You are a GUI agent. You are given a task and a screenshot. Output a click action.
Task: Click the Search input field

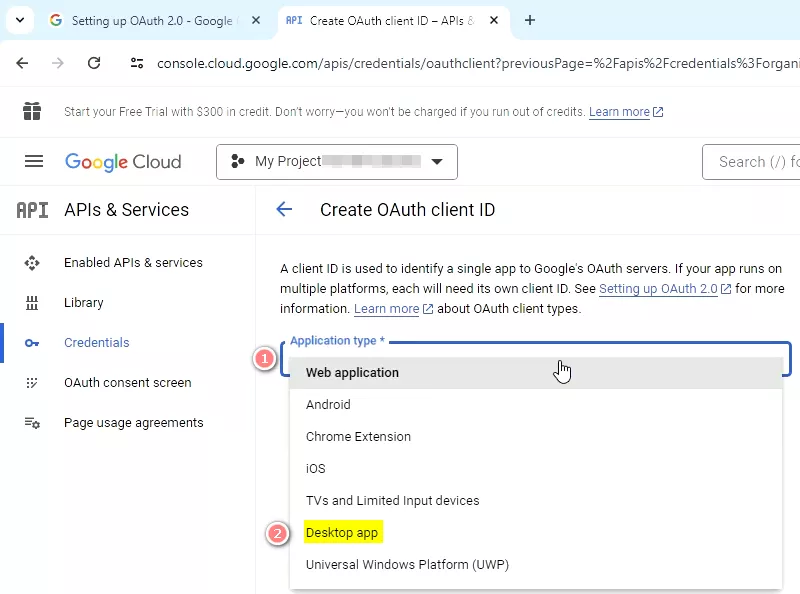(751, 162)
